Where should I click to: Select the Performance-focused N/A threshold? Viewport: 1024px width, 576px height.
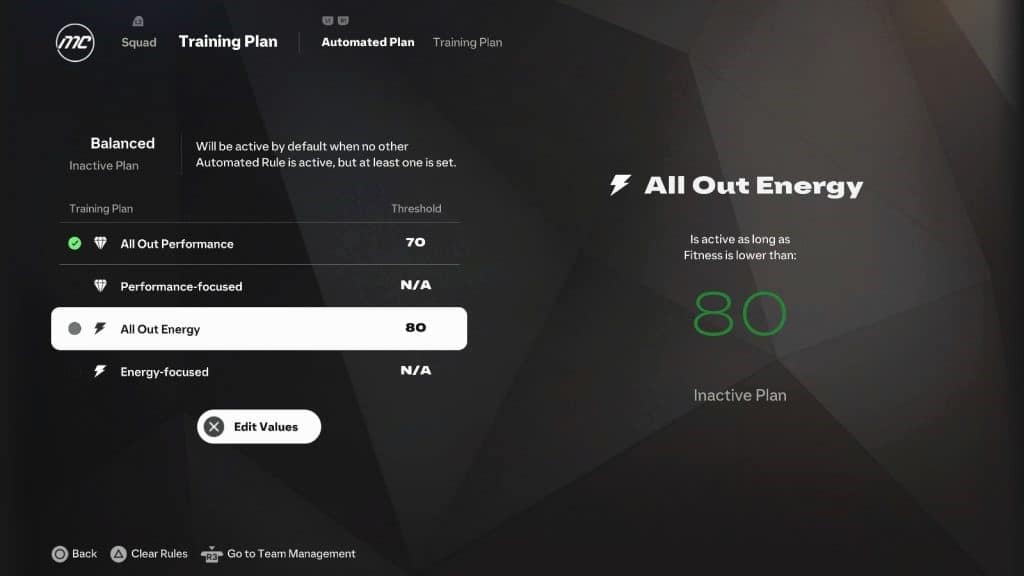point(415,285)
